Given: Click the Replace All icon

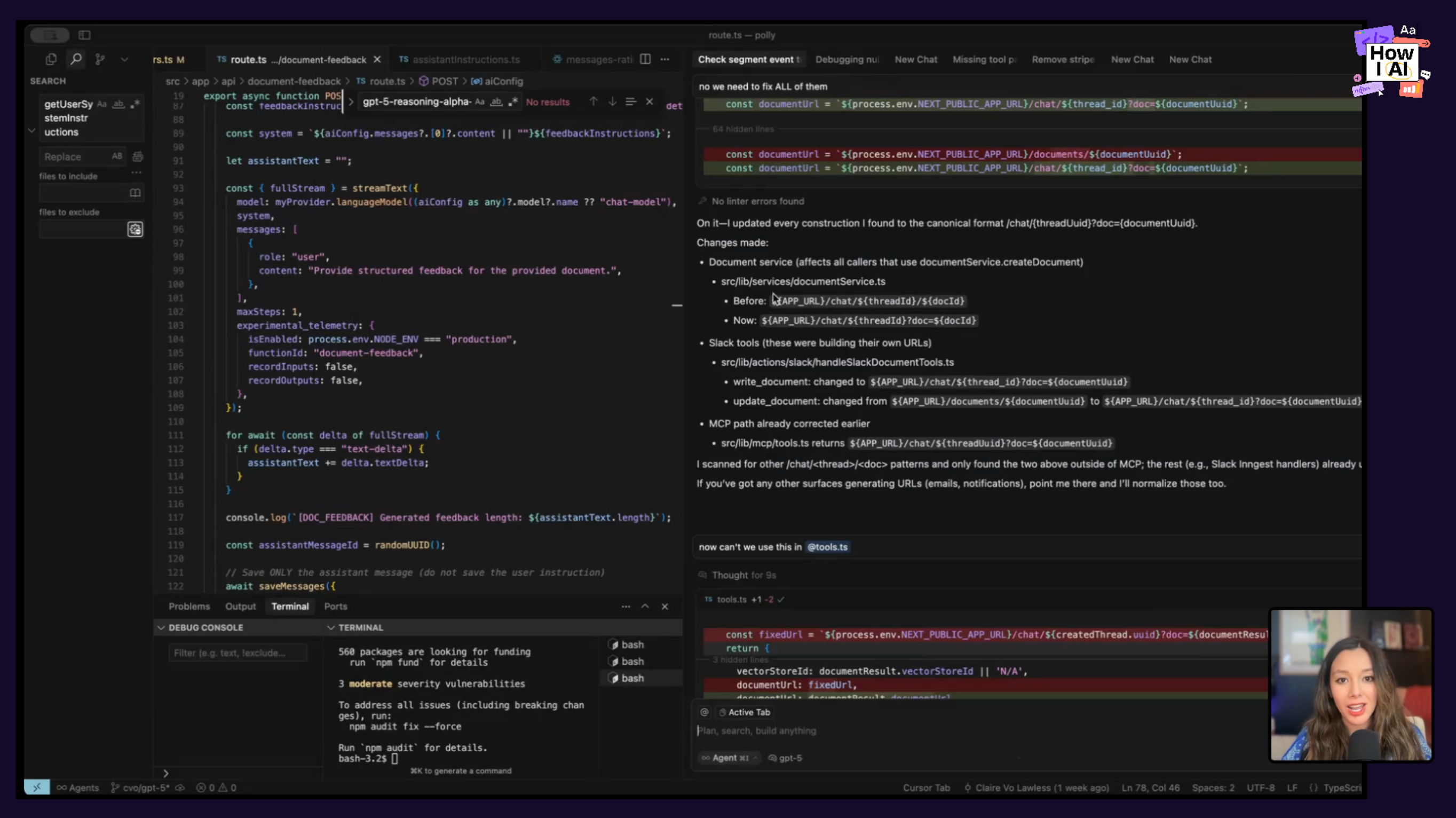Looking at the screenshot, I should pyautogui.click(x=137, y=156).
